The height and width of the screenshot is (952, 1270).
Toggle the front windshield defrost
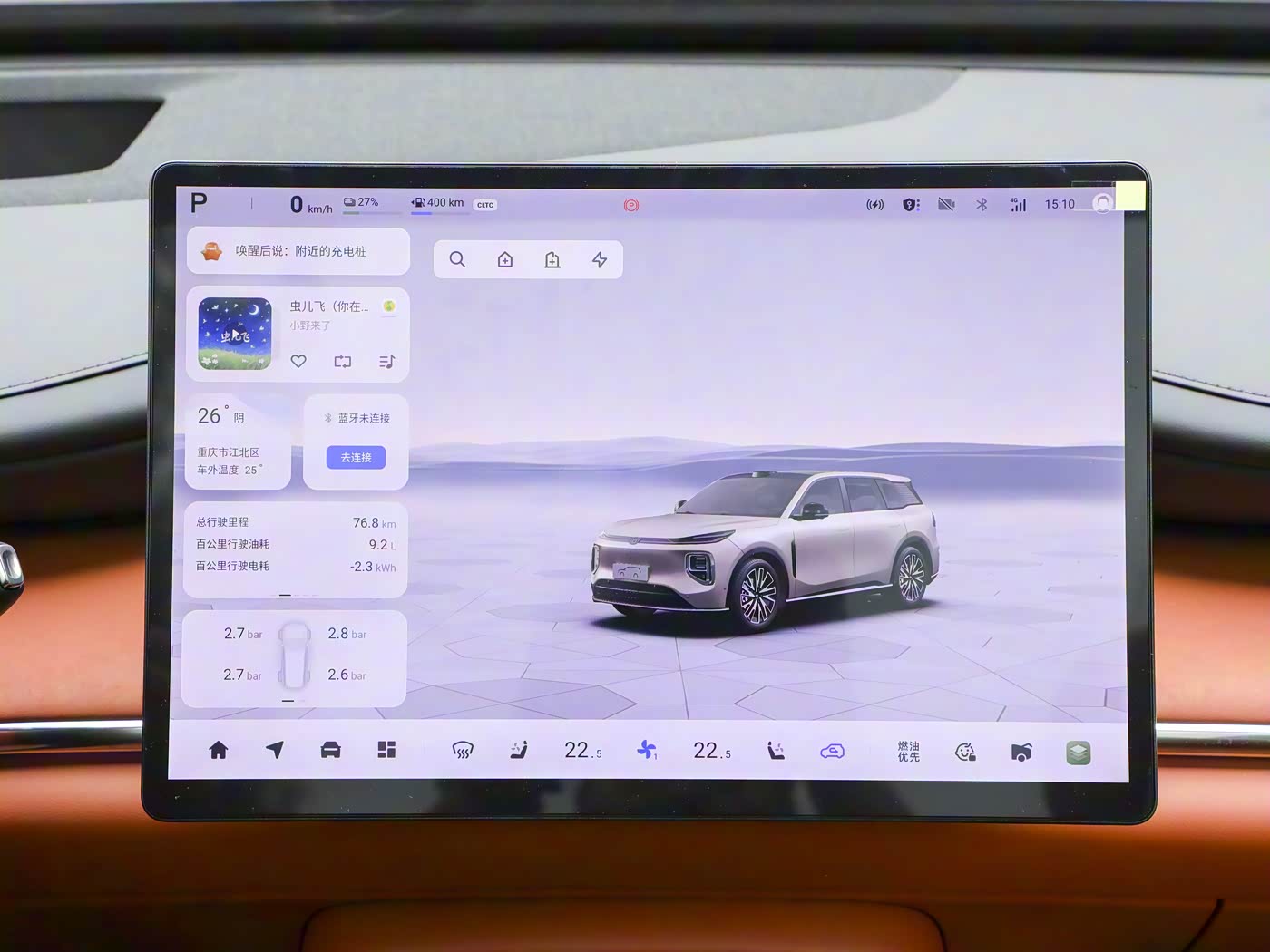(463, 751)
